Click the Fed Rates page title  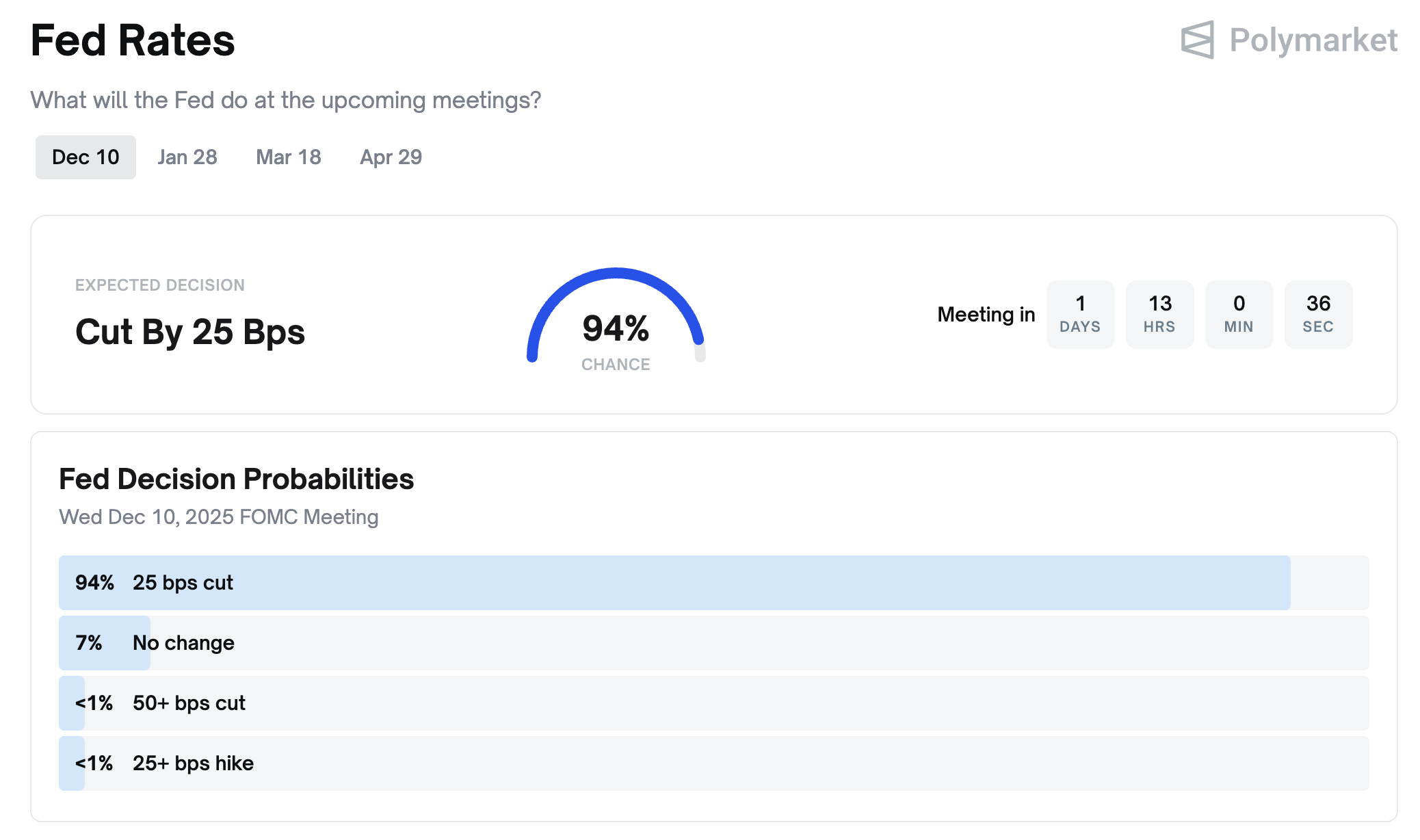click(x=133, y=40)
